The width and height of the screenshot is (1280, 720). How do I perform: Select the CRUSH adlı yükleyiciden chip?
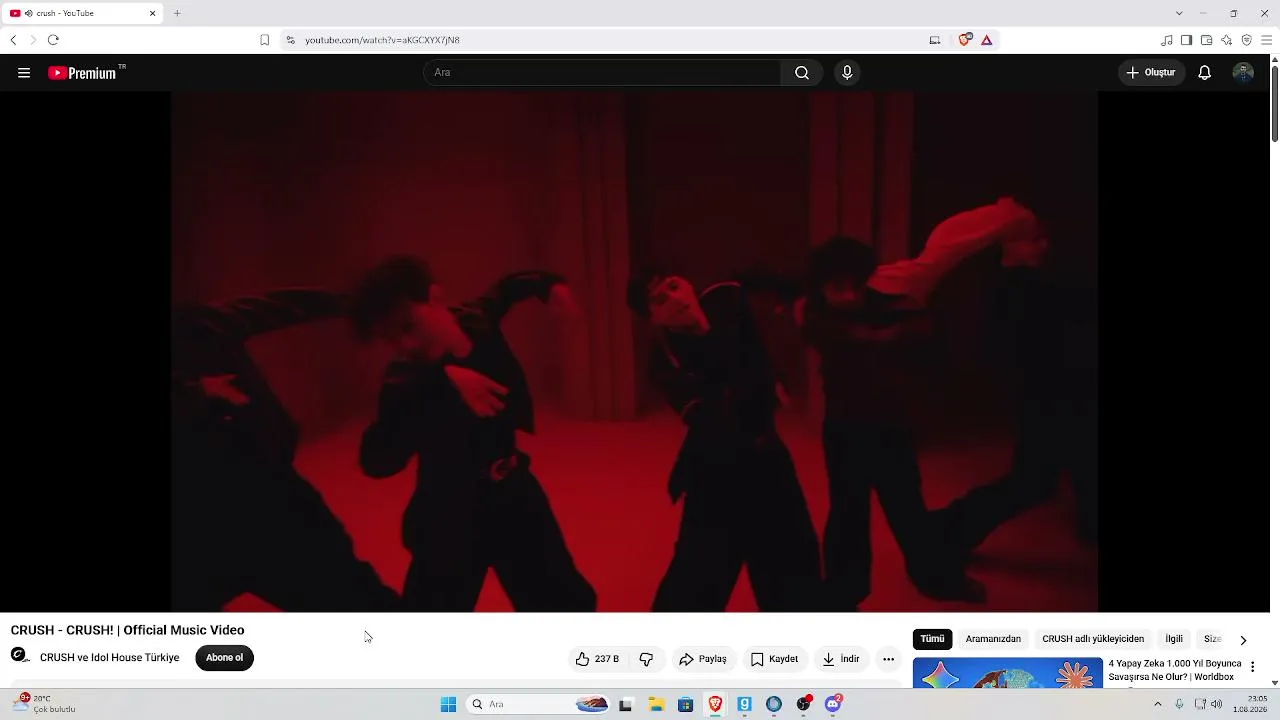(1093, 639)
